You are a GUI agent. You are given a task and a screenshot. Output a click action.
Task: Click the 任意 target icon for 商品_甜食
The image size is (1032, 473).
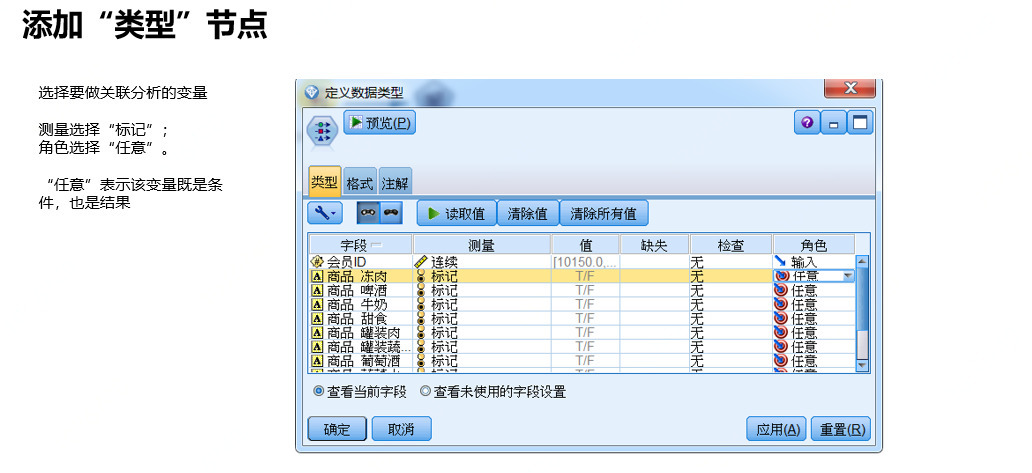(781, 318)
